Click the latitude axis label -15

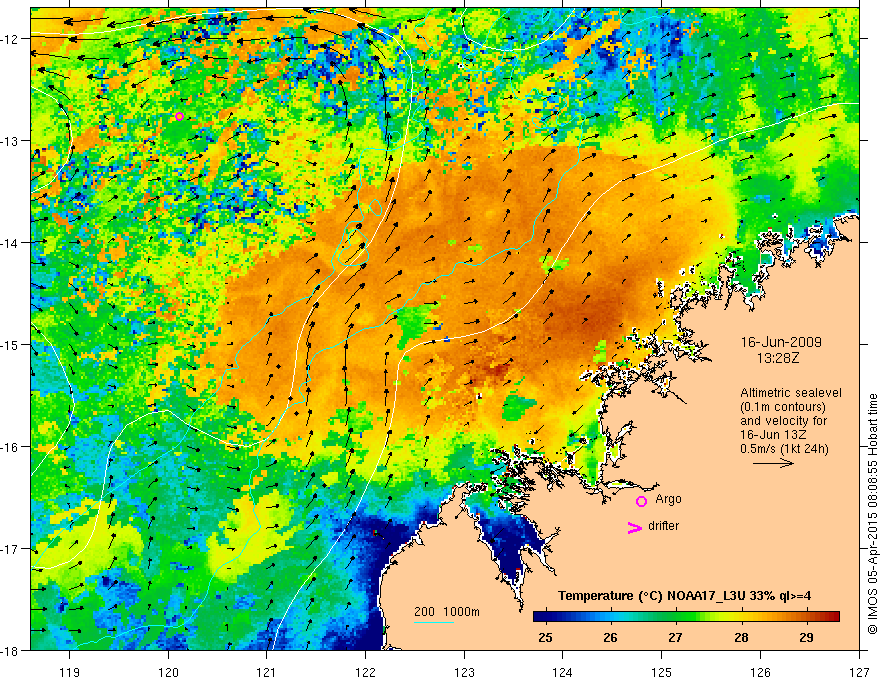10,344
